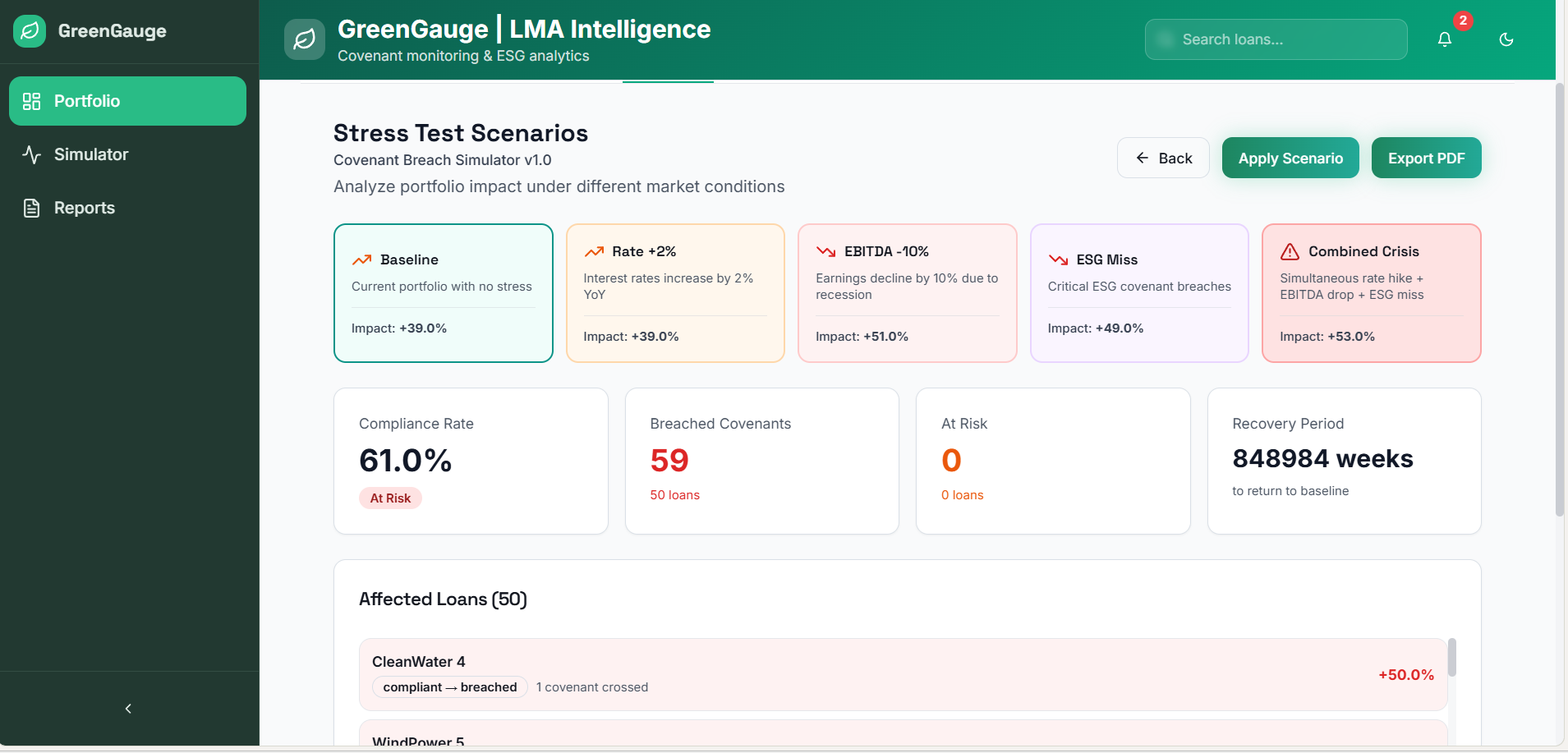Go to the Reports section
The image size is (1568, 753).
[x=84, y=208]
